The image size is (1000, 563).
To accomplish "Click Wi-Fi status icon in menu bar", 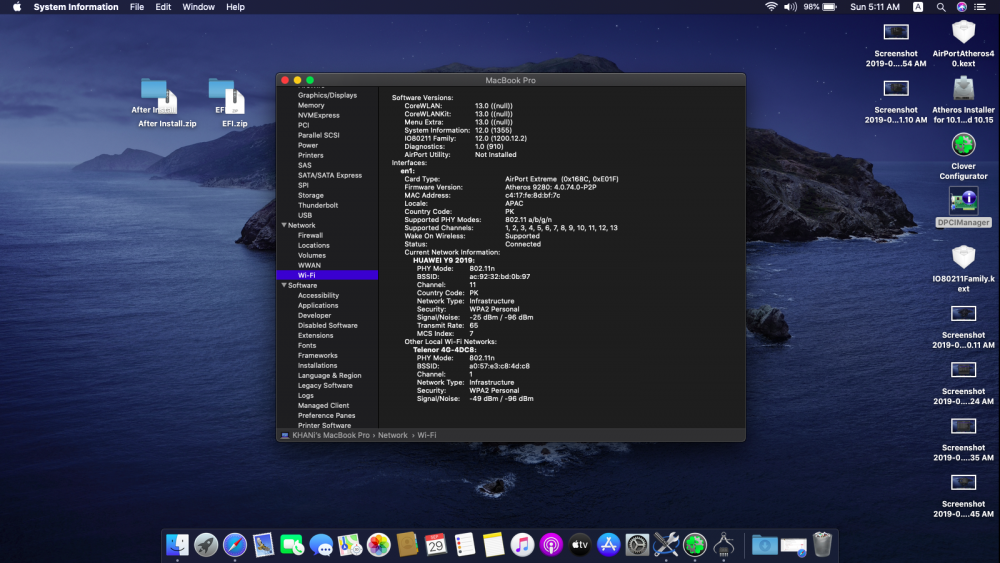I will [771, 7].
